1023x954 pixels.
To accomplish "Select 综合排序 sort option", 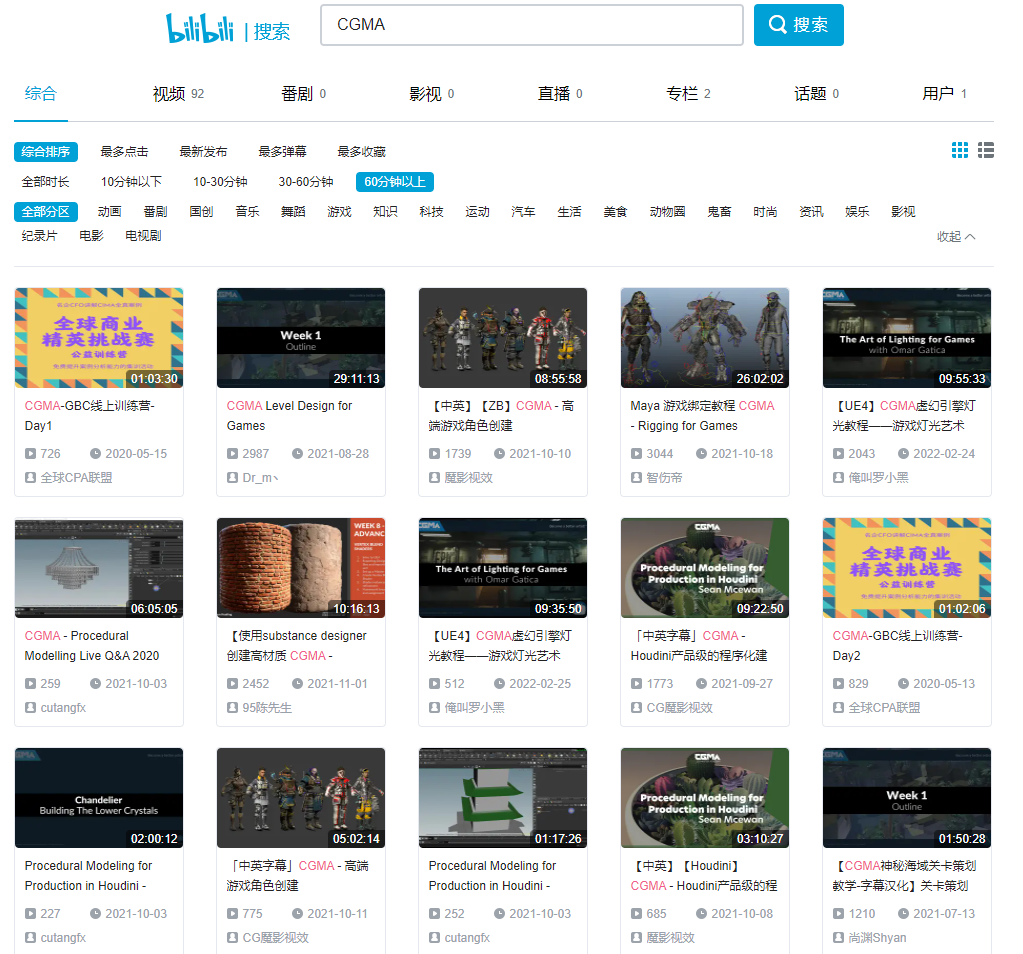I will (46, 151).
